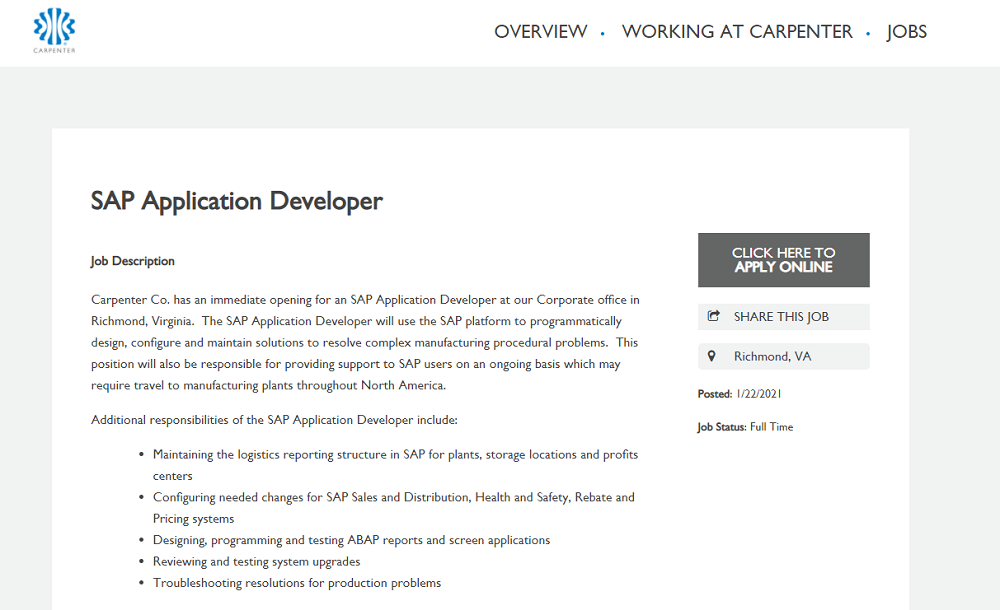The image size is (1000, 610).
Task: Click the Designing, programming and testing ABAP bullet
Action: (x=351, y=540)
